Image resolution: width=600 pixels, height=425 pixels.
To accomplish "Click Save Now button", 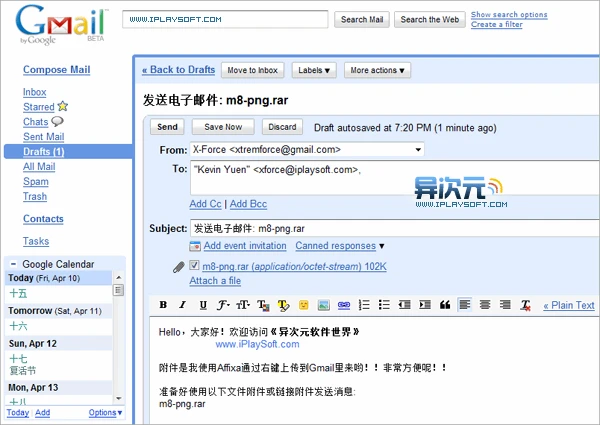I will click(223, 127).
